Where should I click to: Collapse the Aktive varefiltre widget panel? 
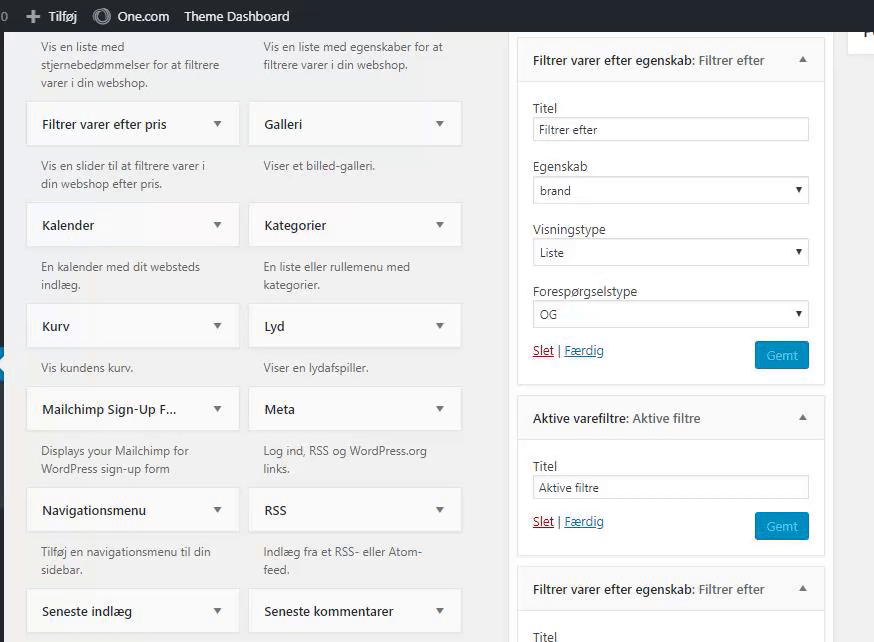[x=802, y=418]
